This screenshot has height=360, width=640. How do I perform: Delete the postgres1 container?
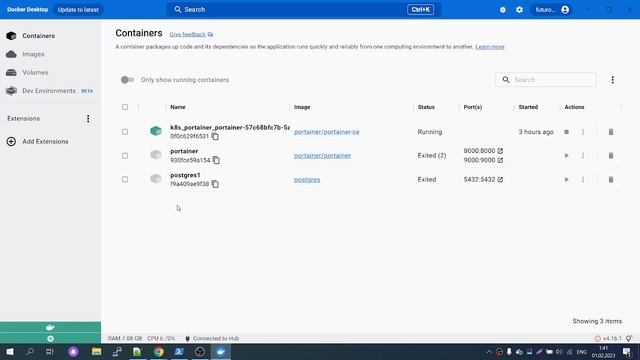pos(611,180)
